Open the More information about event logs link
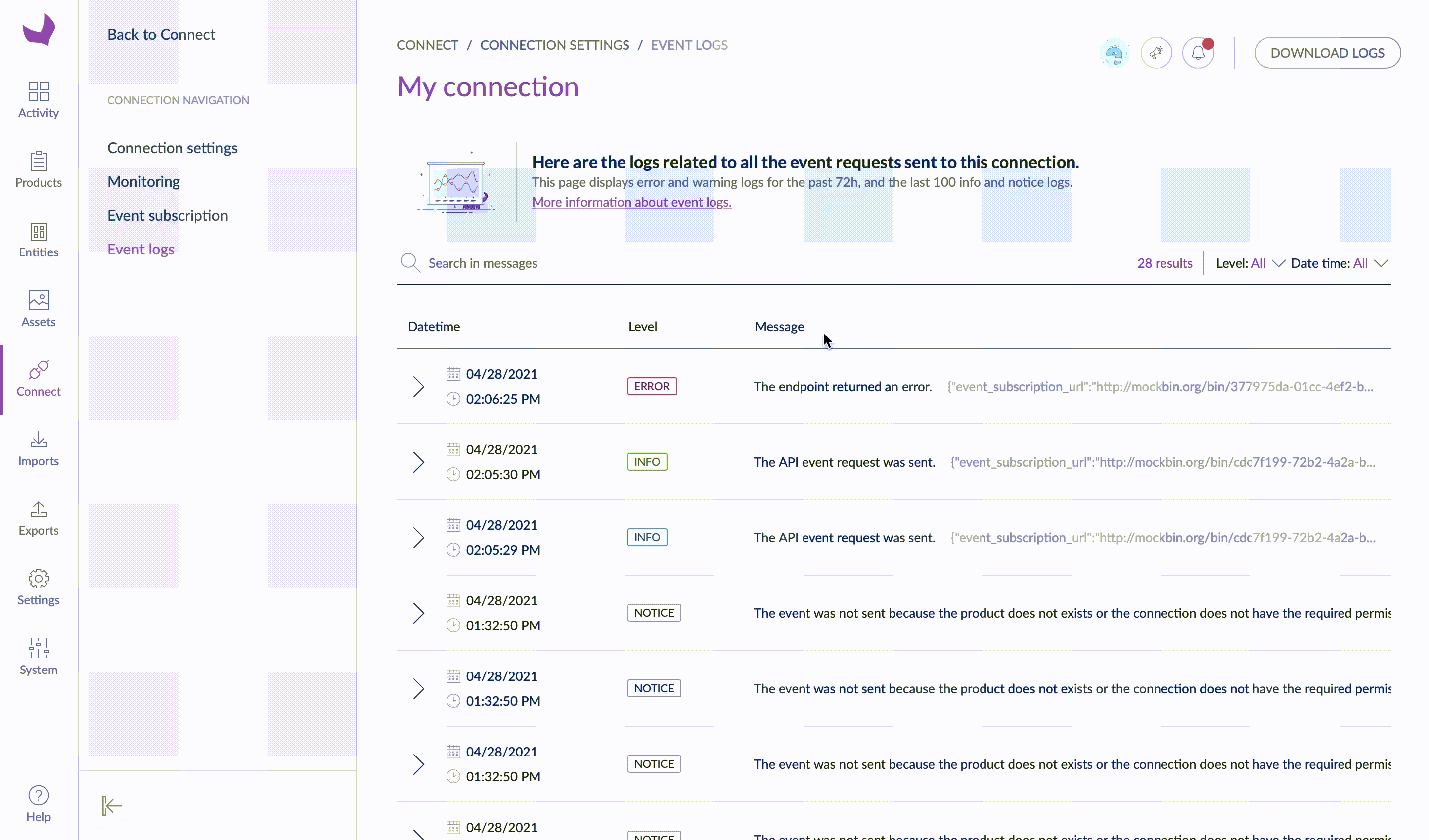 [631, 202]
